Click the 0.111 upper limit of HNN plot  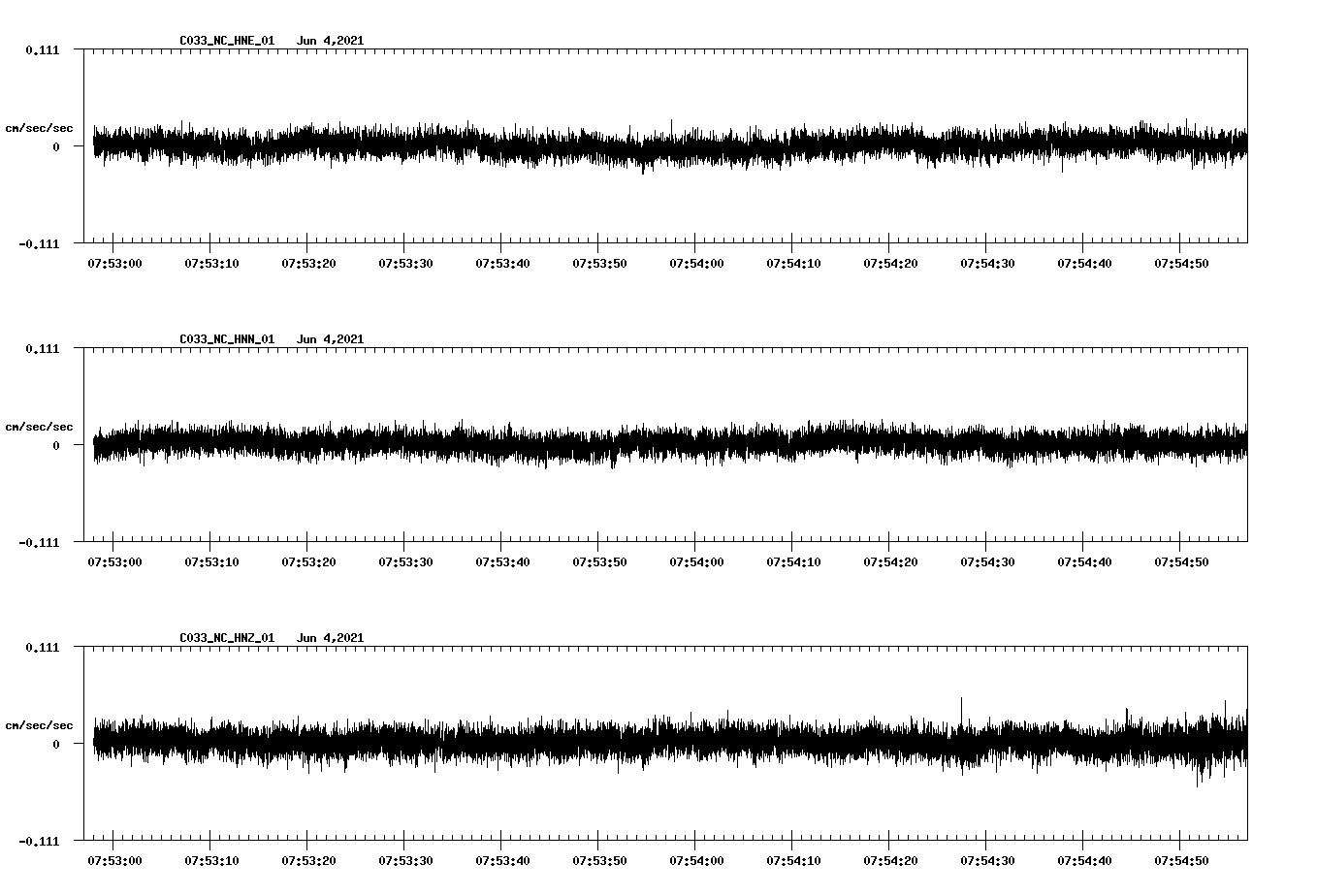[42, 348]
